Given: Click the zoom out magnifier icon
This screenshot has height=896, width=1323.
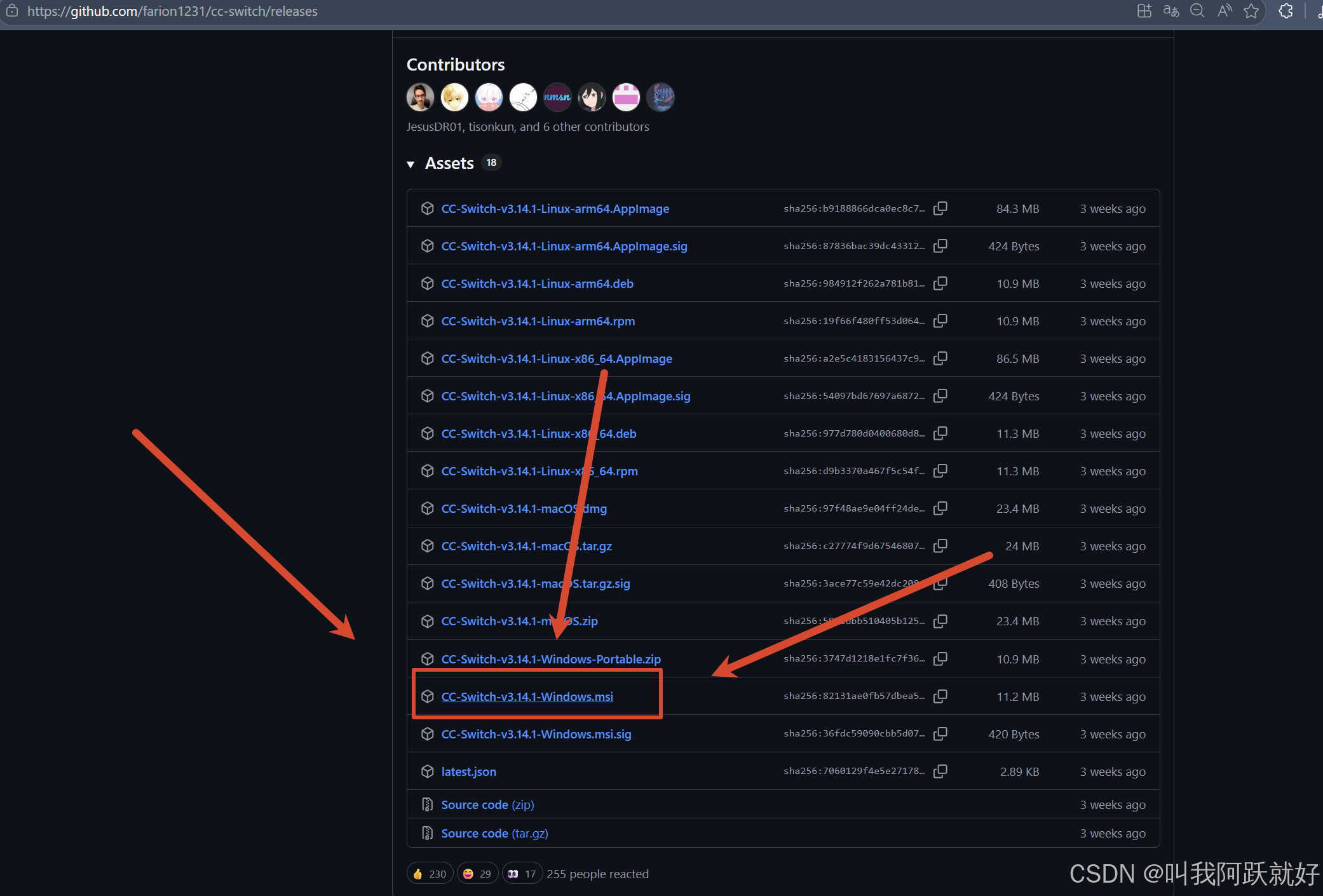Looking at the screenshot, I should (1197, 11).
